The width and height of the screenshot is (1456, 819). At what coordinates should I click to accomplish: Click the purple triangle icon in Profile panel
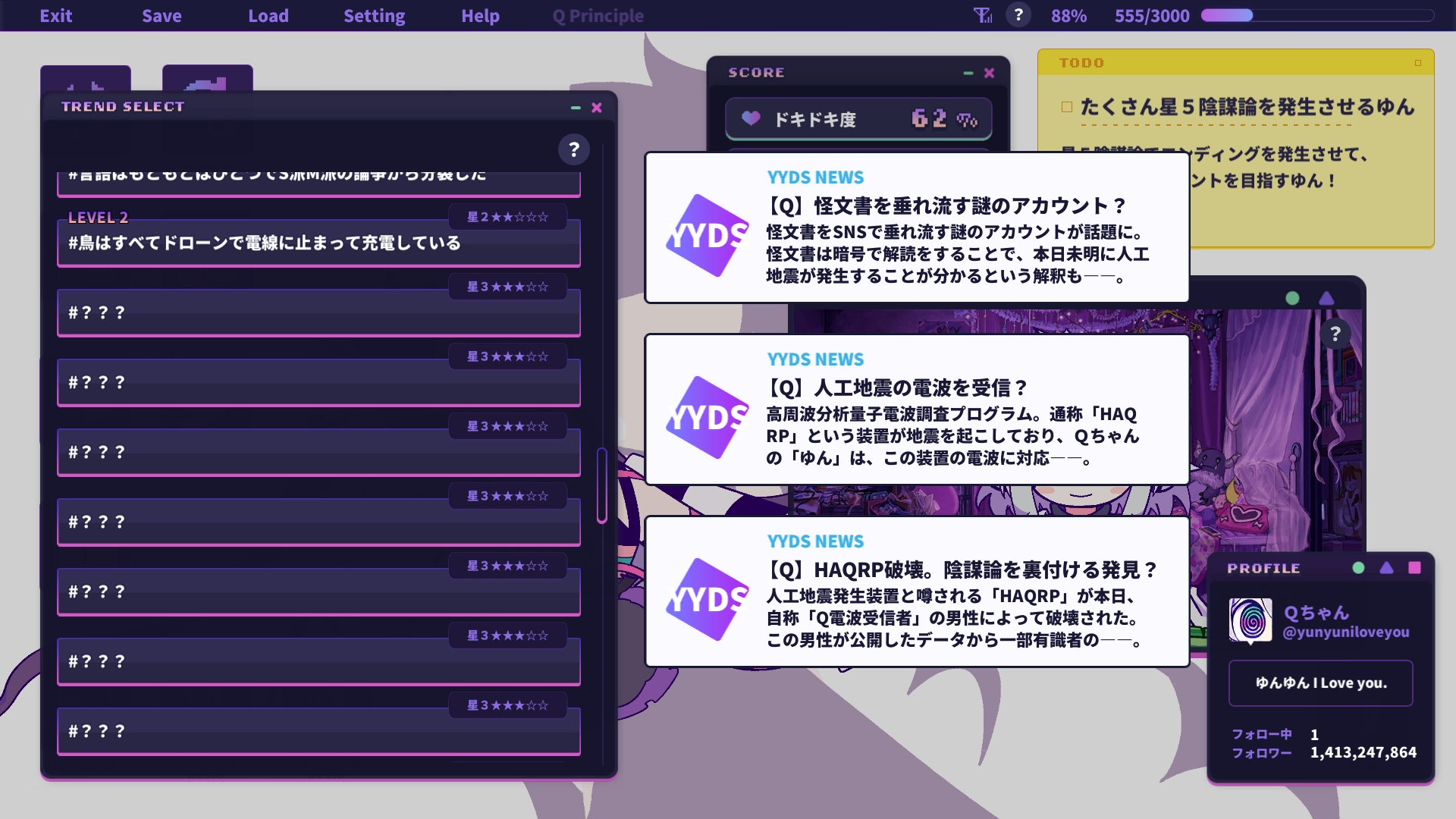point(1386,568)
